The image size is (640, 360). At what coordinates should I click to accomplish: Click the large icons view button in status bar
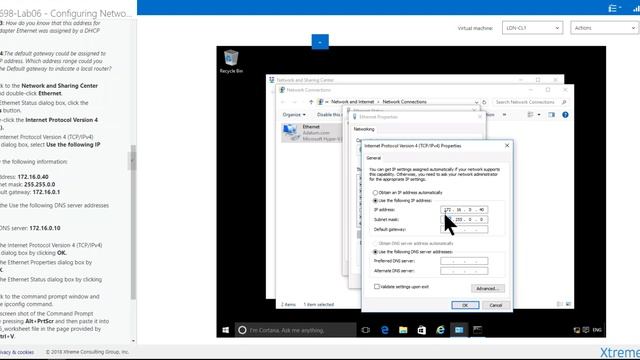[569, 304]
